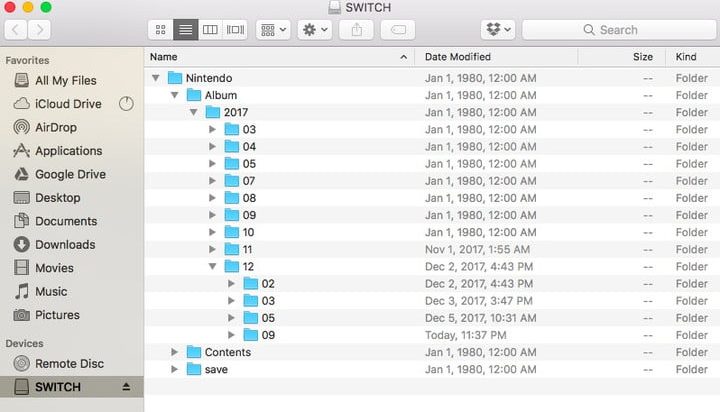Screen dimensions: 720x412
Task: Switch to Cover Flow view
Action: click(x=235, y=30)
